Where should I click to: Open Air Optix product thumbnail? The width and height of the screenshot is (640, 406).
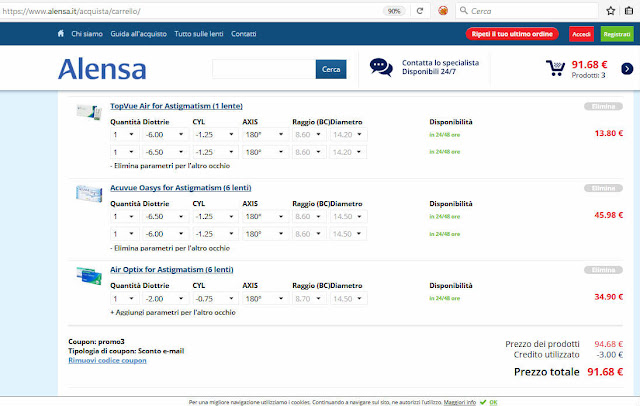point(89,275)
